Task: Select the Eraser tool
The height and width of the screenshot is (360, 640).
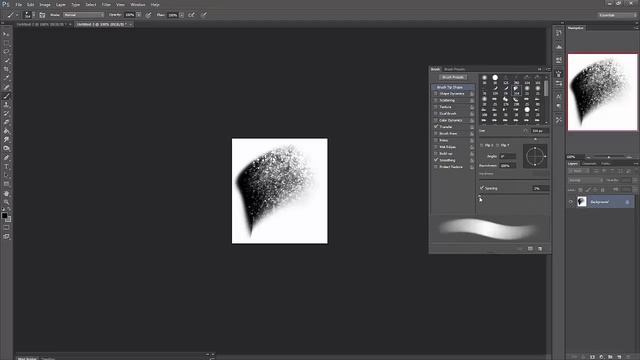Action: [x=6, y=122]
